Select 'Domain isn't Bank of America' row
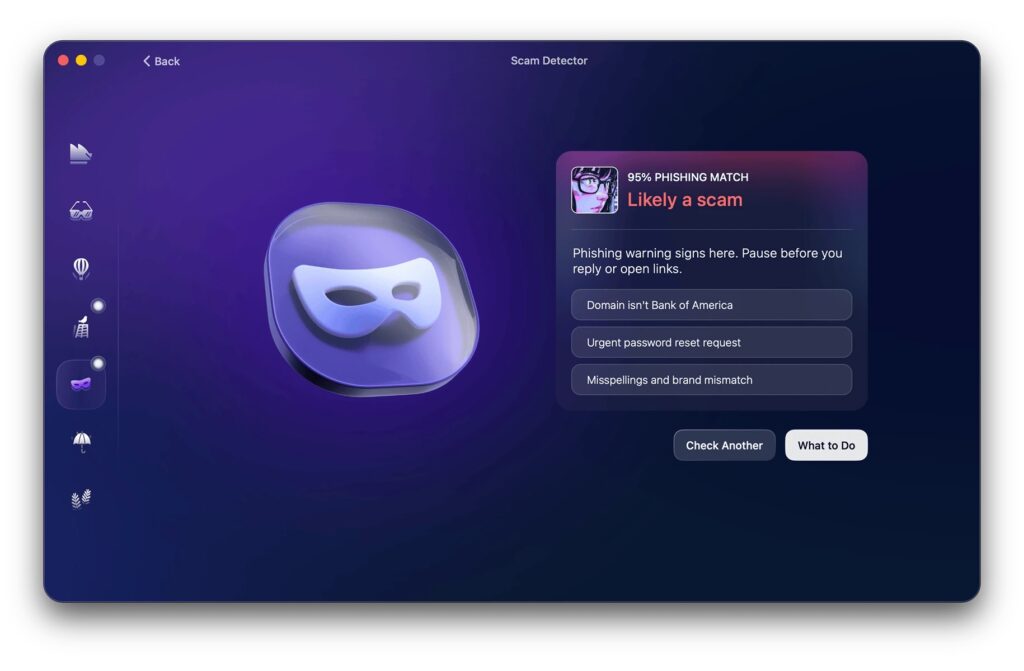Image resolution: width=1024 pixels, height=671 pixels. [x=711, y=305]
